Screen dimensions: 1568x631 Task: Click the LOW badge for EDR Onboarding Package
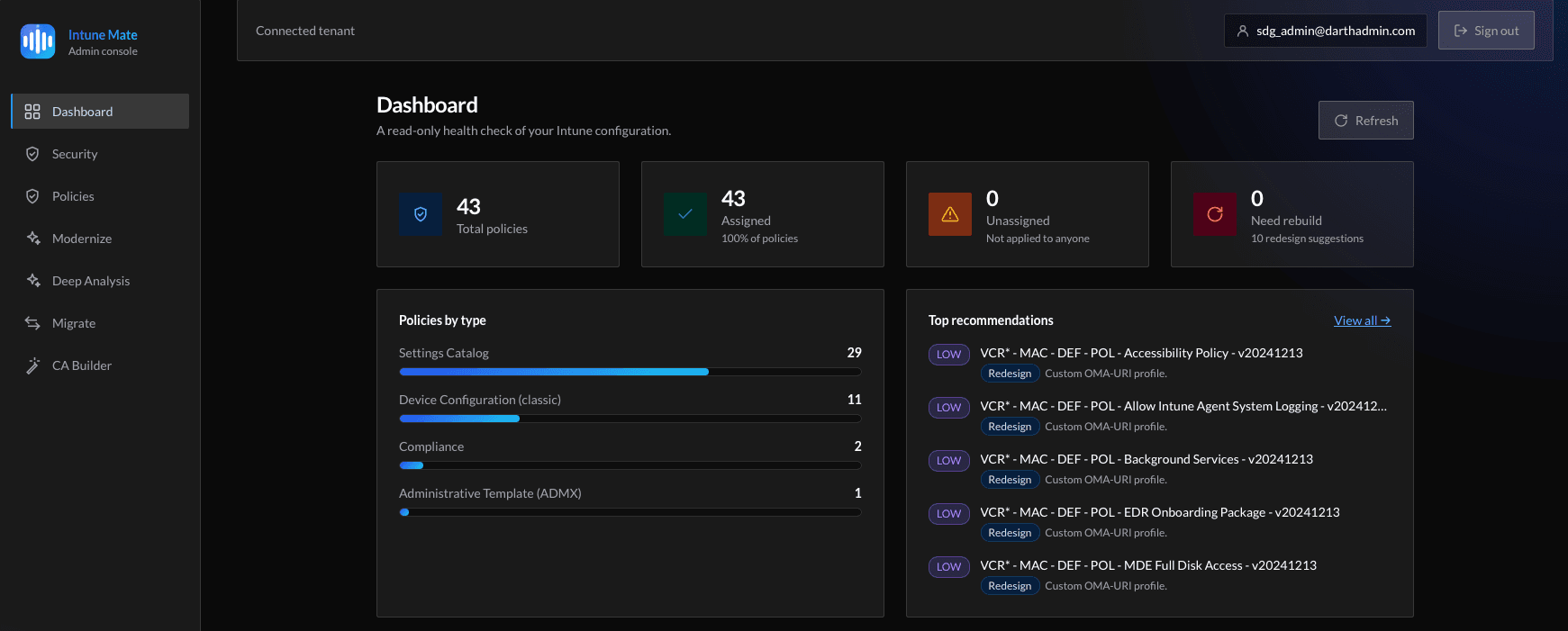[x=949, y=514]
